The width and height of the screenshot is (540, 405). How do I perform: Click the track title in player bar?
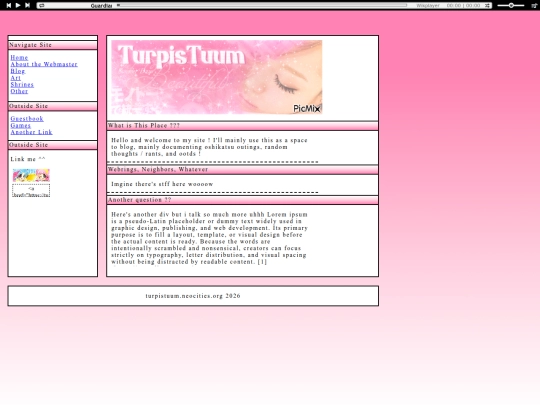pyautogui.click(x=101, y=6)
